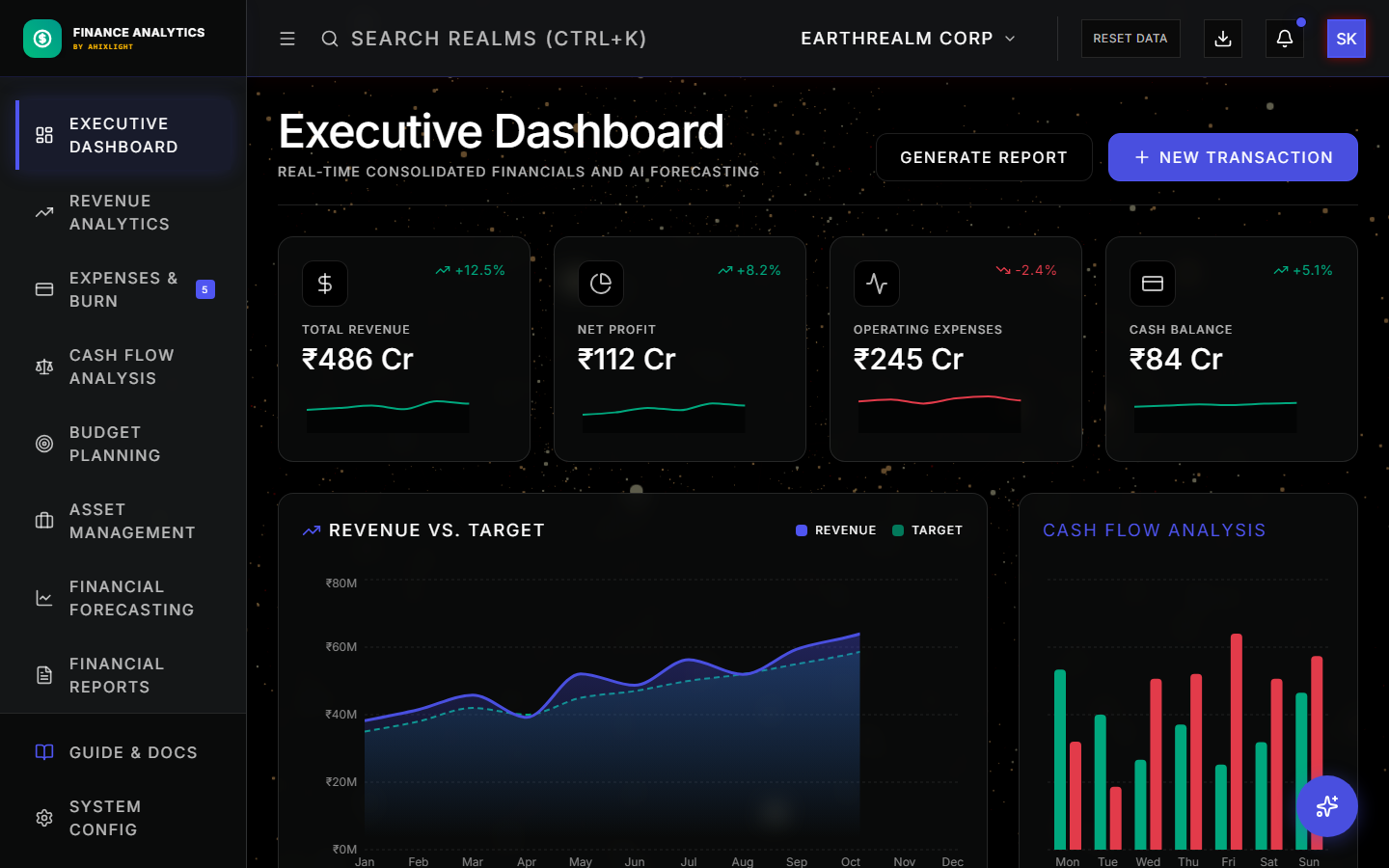Click the System Config gear icon
This screenshot has height=868, width=1389.
pyautogui.click(x=44, y=818)
